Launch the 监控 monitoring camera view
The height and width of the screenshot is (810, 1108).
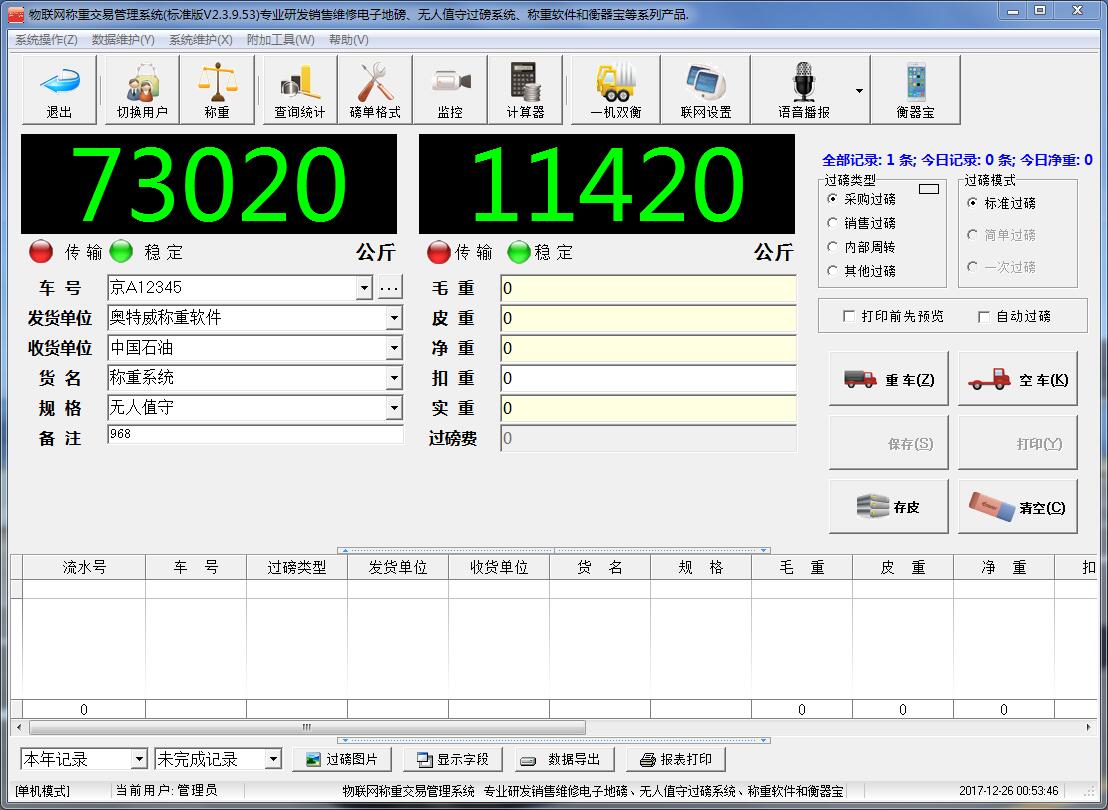point(450,89)
